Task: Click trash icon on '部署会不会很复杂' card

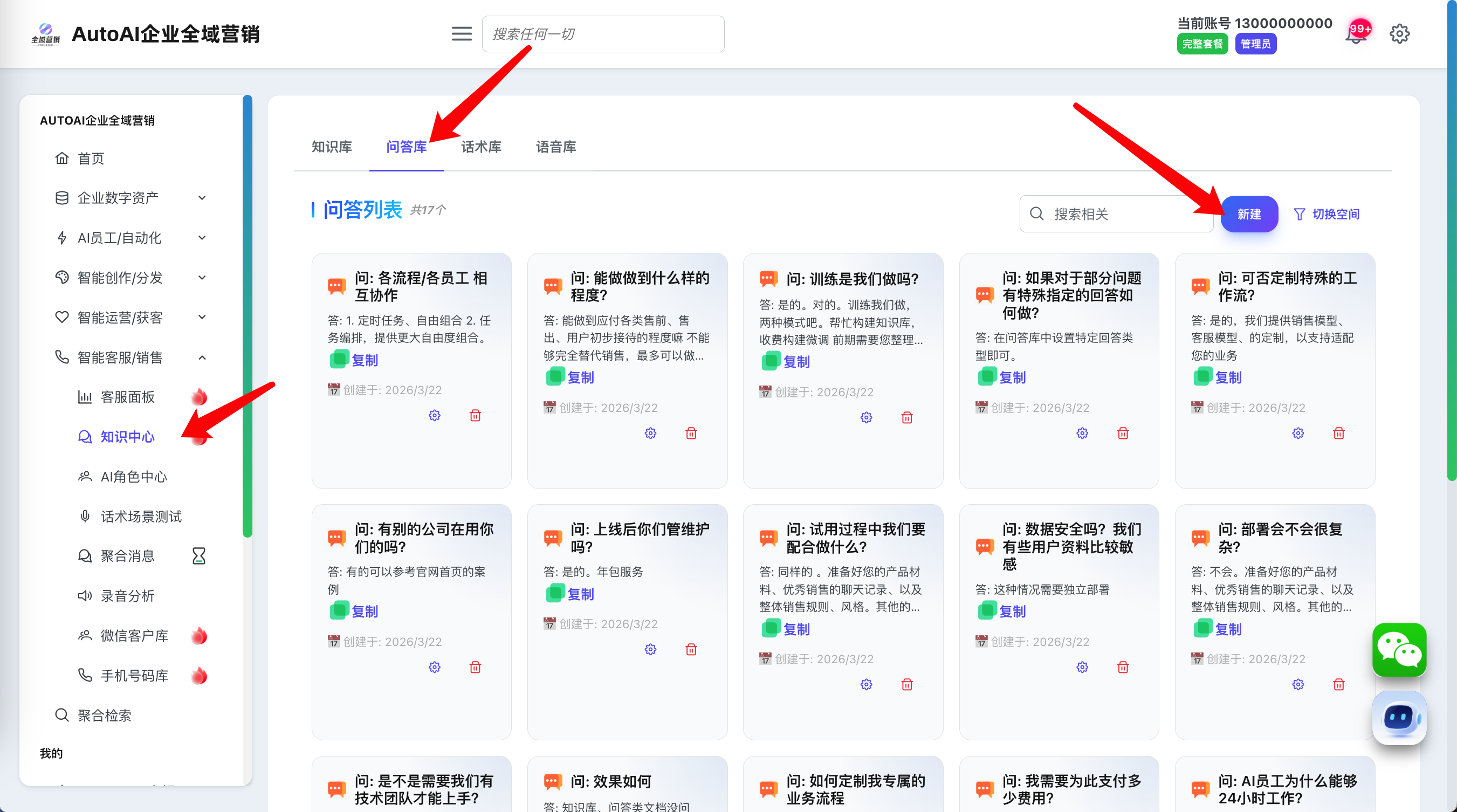Action: [1338, 684]
